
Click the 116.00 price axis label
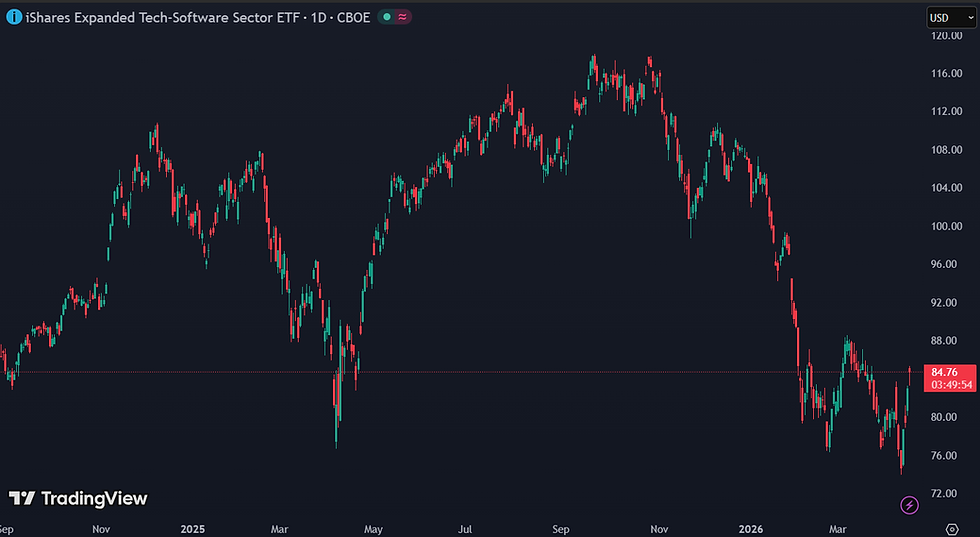tap(947, 73)
